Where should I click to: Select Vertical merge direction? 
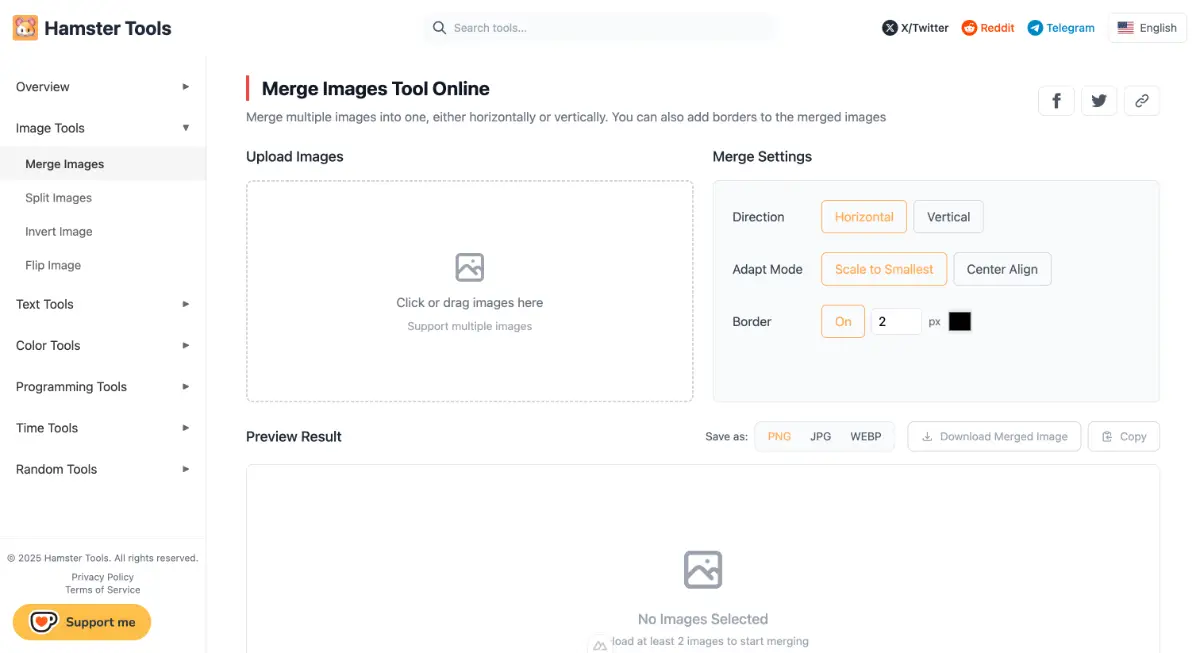(948, 217)
